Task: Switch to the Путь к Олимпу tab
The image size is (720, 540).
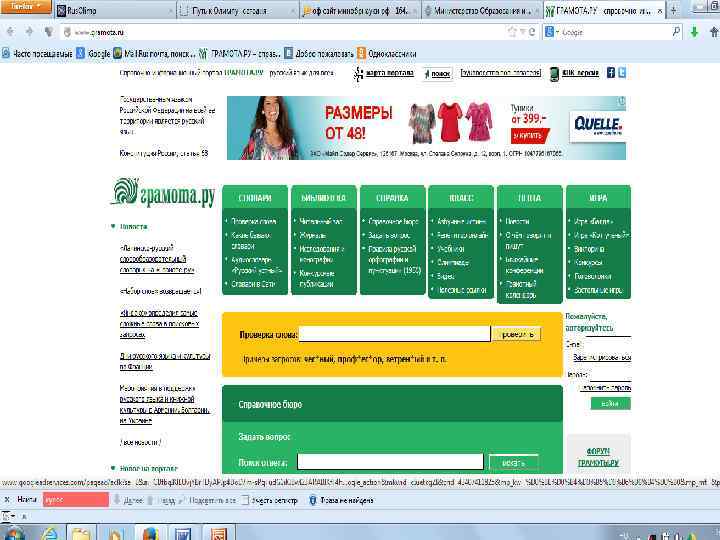Action: click(x=237, y=11)
